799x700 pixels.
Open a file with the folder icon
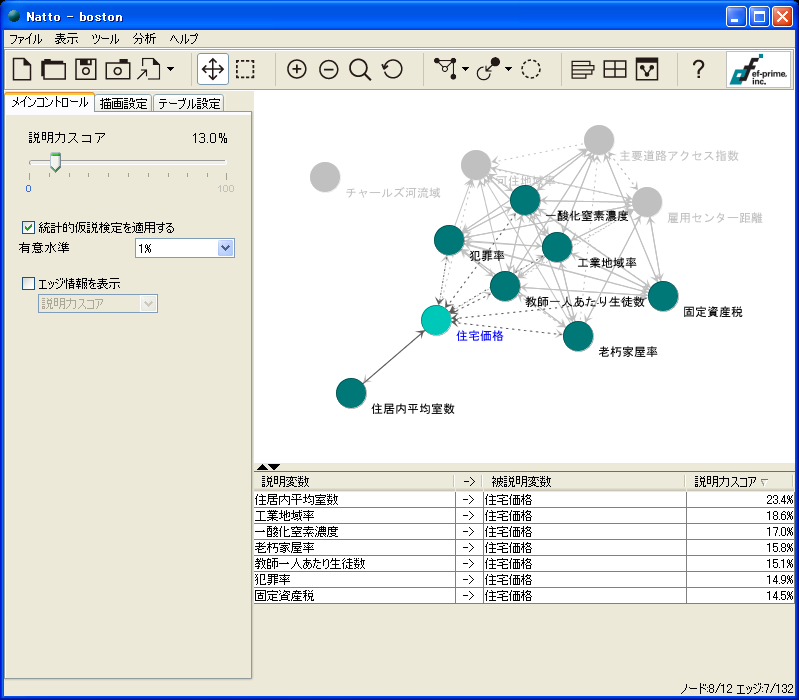click(53, 69)
